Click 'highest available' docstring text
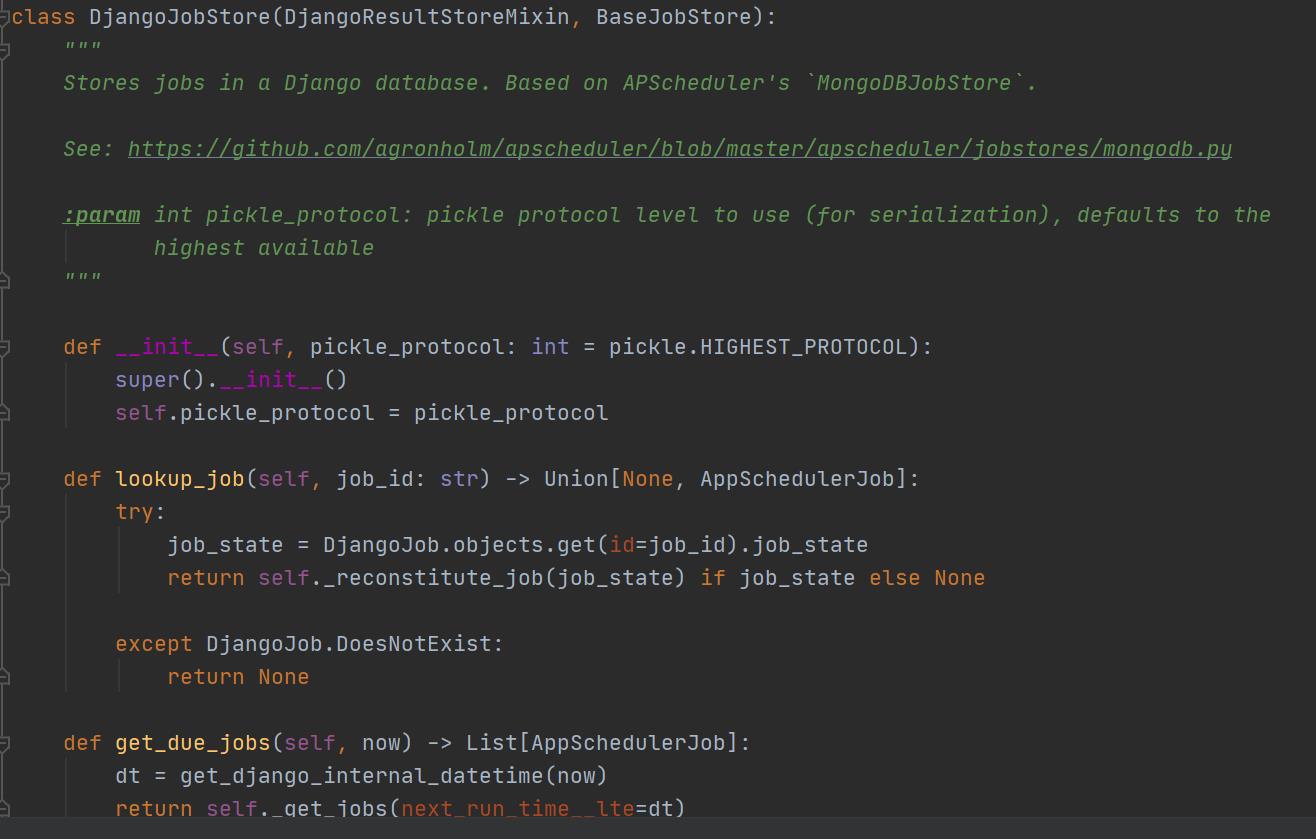 pos(264,248)
